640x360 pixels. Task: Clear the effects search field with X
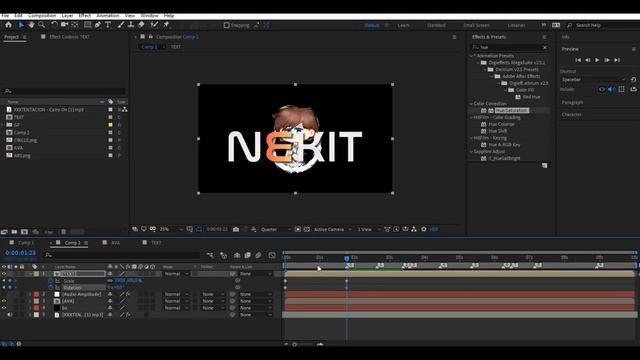click(545, 47)
